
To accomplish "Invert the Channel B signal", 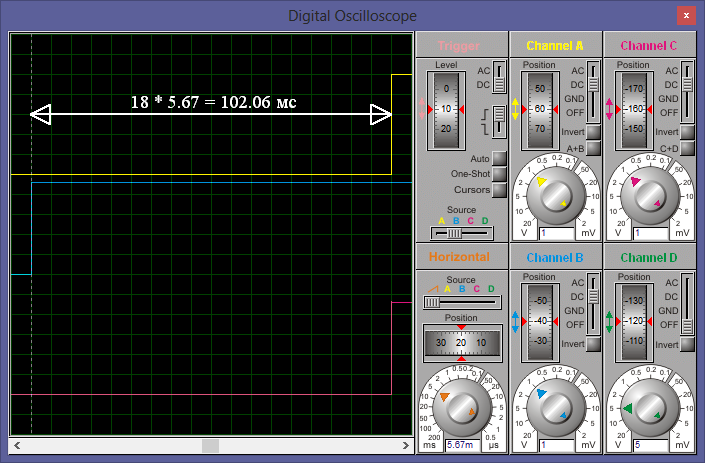I will [x=594, y=344].
